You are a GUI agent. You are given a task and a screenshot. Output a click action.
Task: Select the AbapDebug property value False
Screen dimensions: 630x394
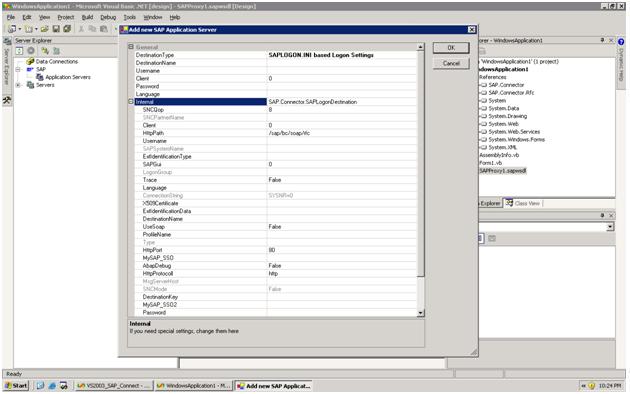[x=342, y=266]
